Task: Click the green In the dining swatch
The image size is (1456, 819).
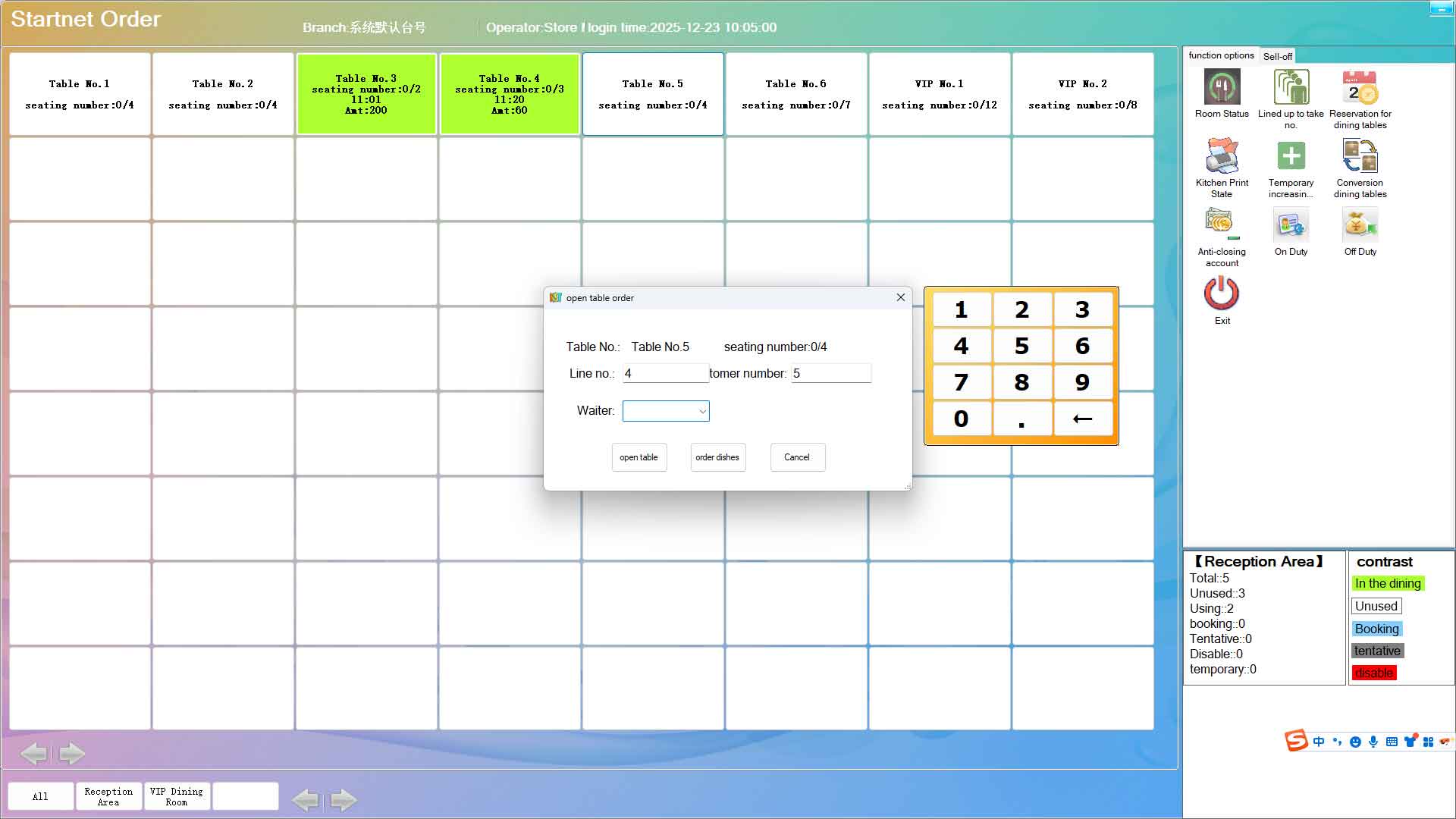Action: (1388, 583)
